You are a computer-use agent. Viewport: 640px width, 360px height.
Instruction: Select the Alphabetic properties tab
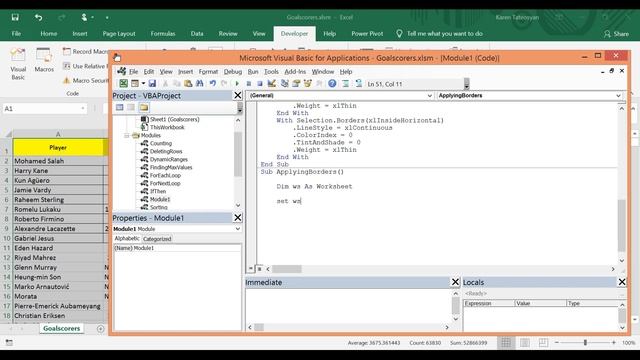127,238
